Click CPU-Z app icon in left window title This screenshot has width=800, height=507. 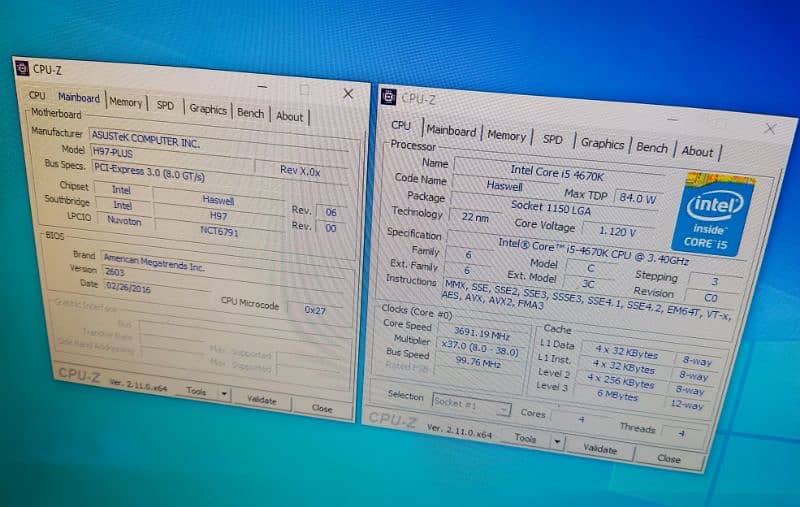[x=21, y=67]
